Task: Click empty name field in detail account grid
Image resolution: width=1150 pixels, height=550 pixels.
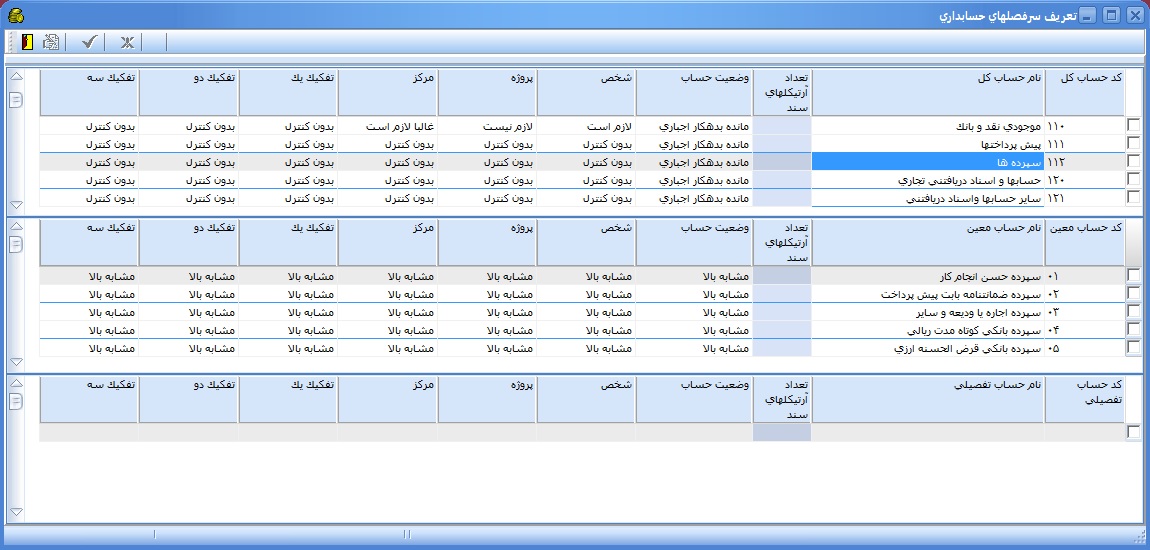Action: point(927,432)
